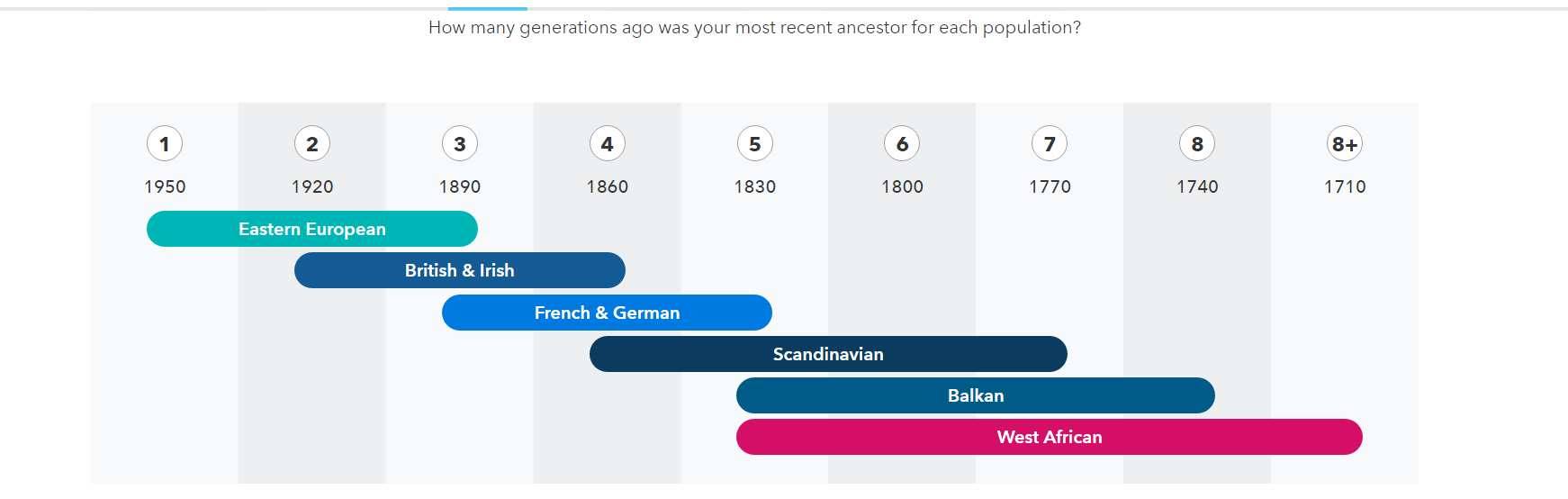The height and width of the screenshot is (499, 1568).
Task: Click generation 7 numbered circle
Action: point(1050,144)
